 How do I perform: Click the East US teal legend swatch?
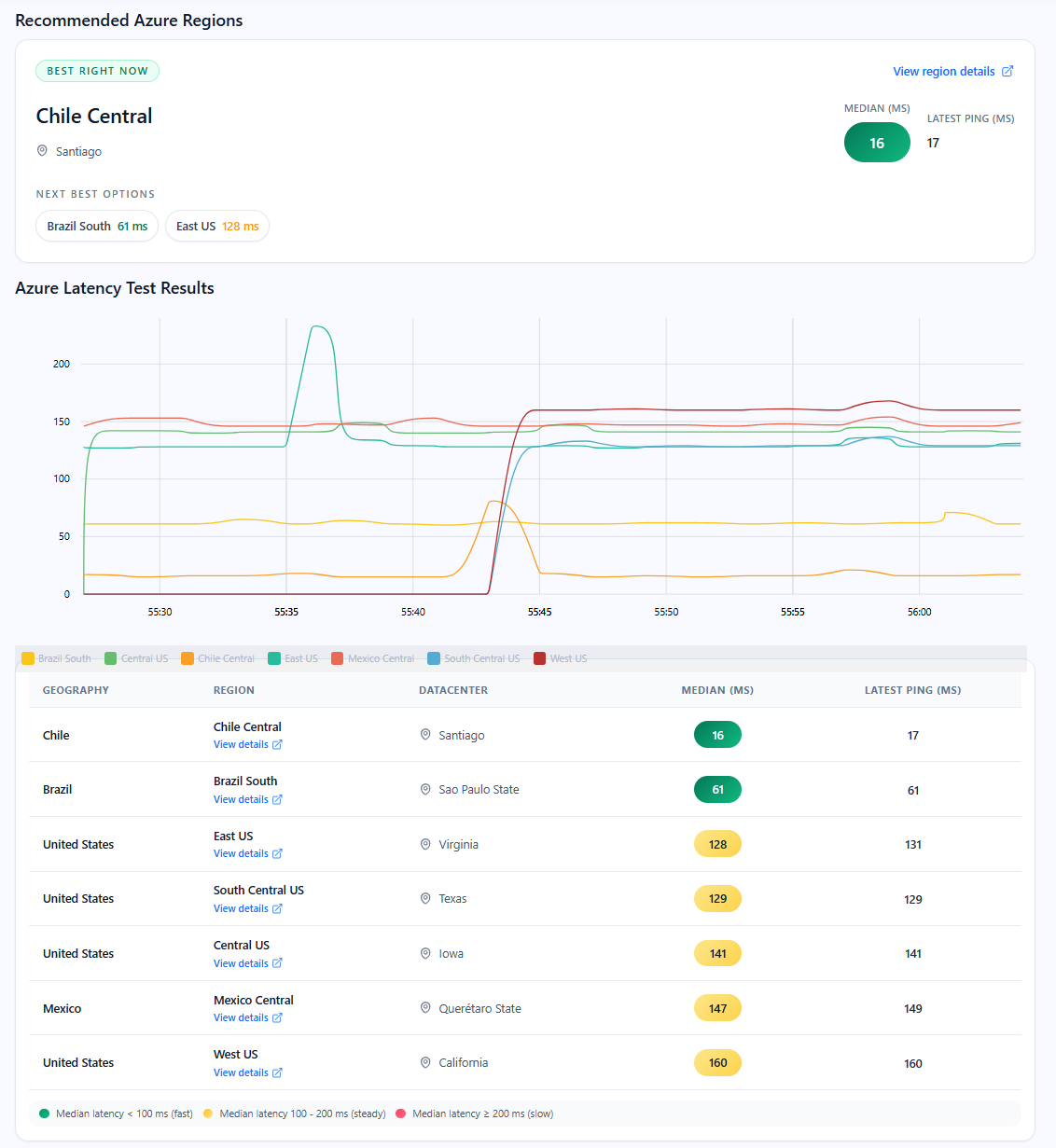point(274,658)
